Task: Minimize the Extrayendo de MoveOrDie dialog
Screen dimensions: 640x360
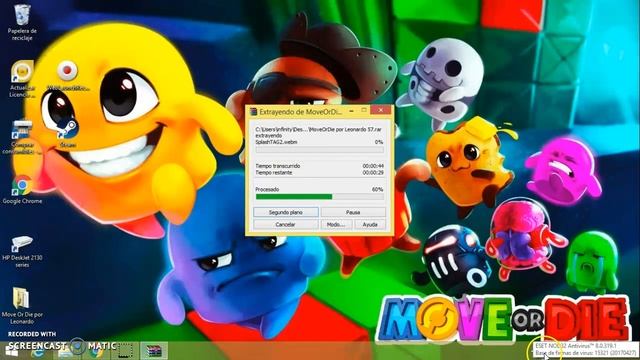Action: click(x=351, y=111)
